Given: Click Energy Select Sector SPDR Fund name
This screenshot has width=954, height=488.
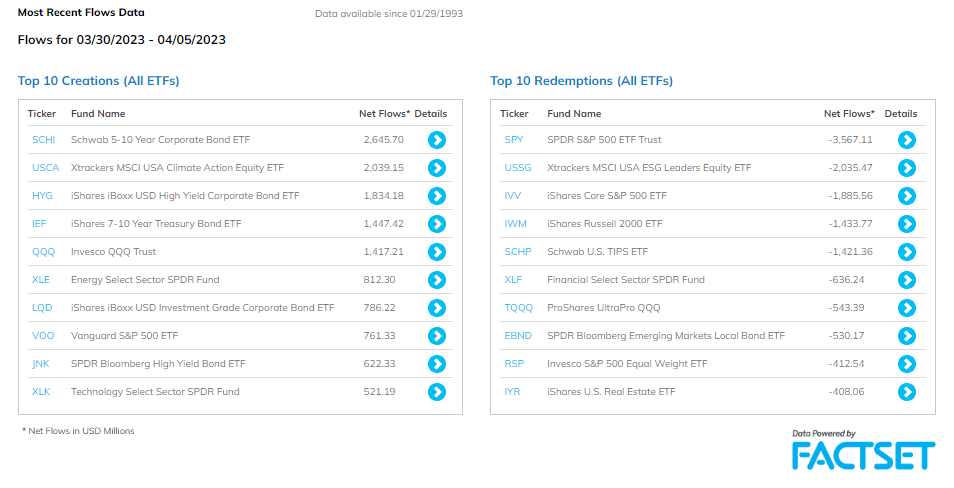Looking at the screenshot, I should pos(145,279).
